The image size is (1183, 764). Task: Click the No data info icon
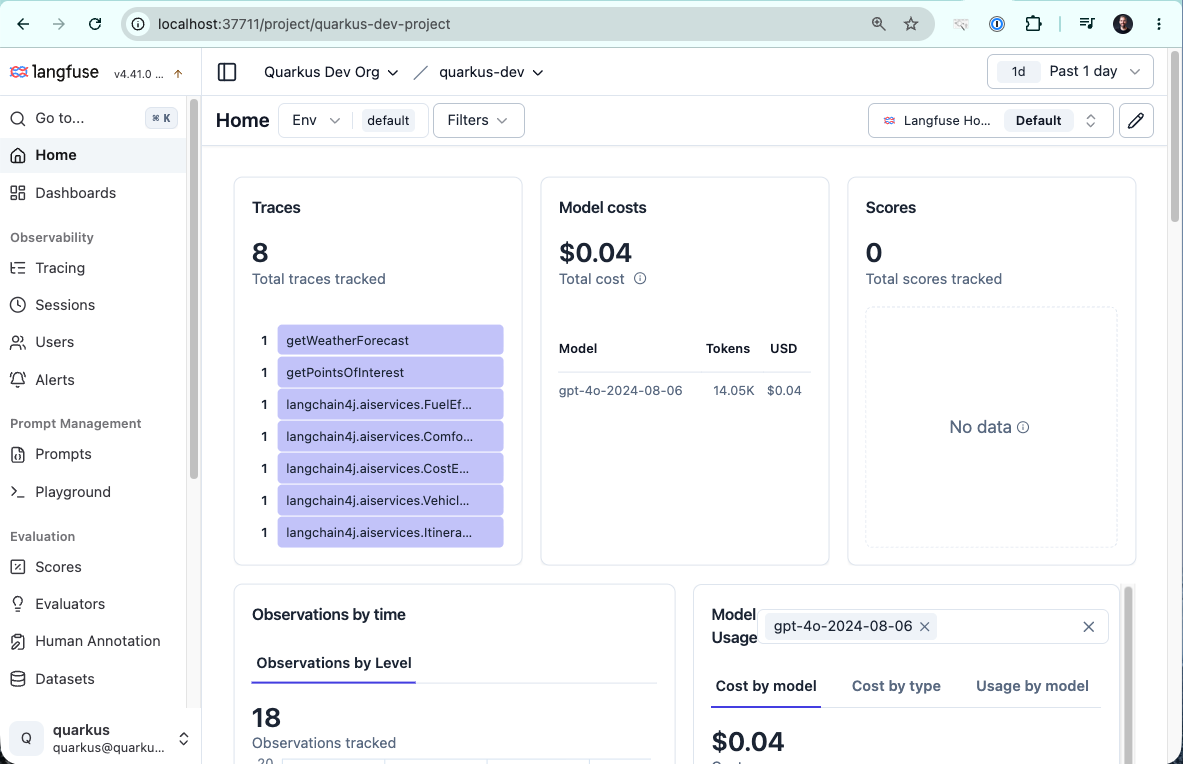pos(1023,428)
